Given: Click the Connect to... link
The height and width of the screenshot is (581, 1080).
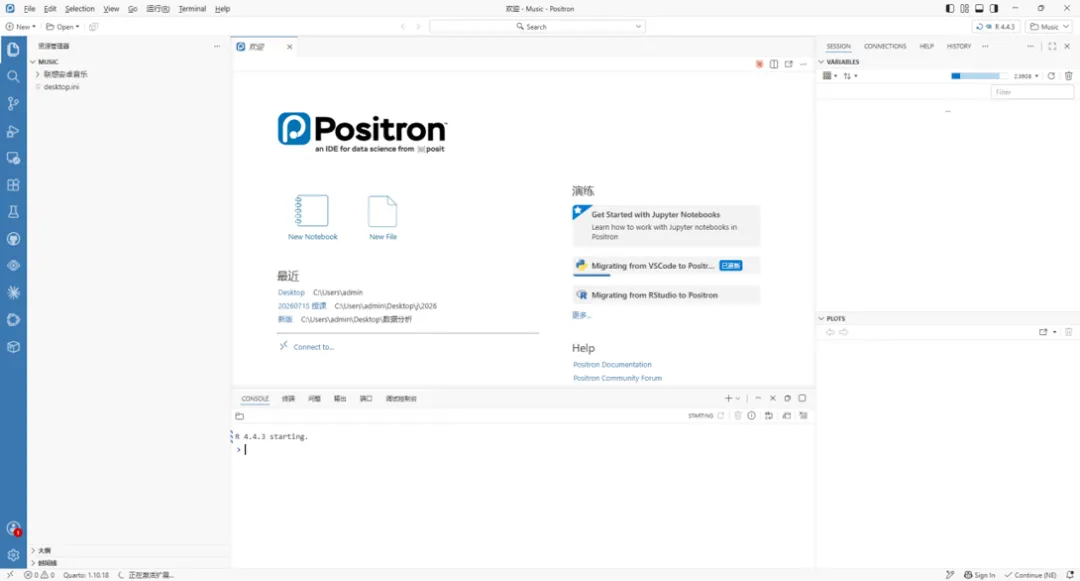Looking at the screenshot, I should (313, 347).
